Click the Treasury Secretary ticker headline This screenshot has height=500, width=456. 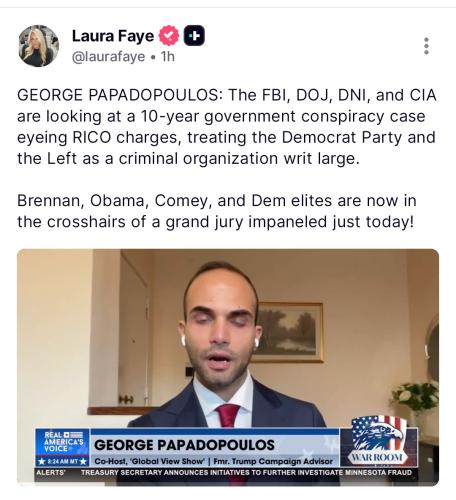(246, 473)
